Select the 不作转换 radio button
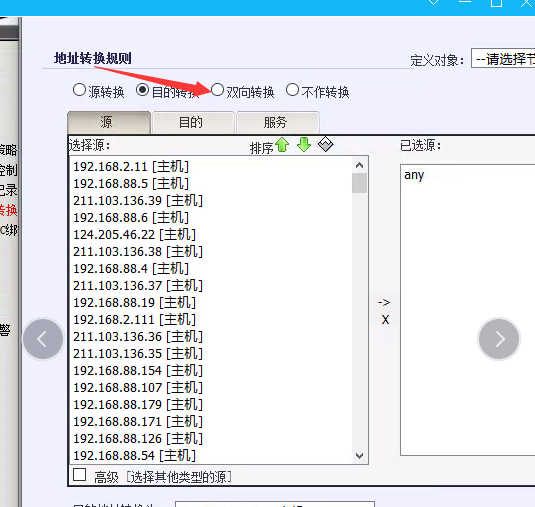This screenshot has height=507, width=535. [292, 90]
